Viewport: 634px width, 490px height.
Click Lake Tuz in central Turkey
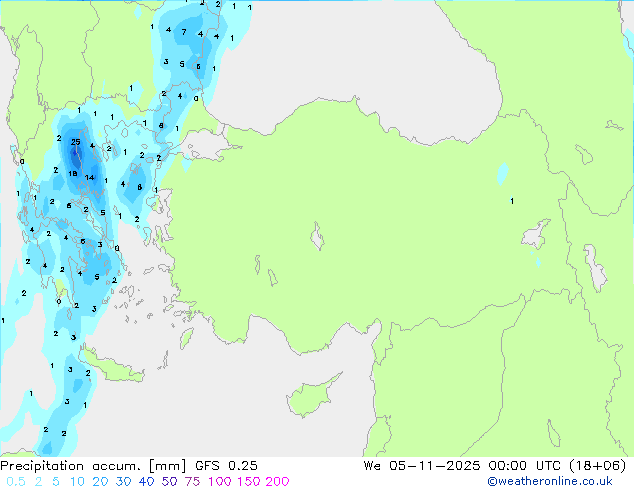[317, 236]
